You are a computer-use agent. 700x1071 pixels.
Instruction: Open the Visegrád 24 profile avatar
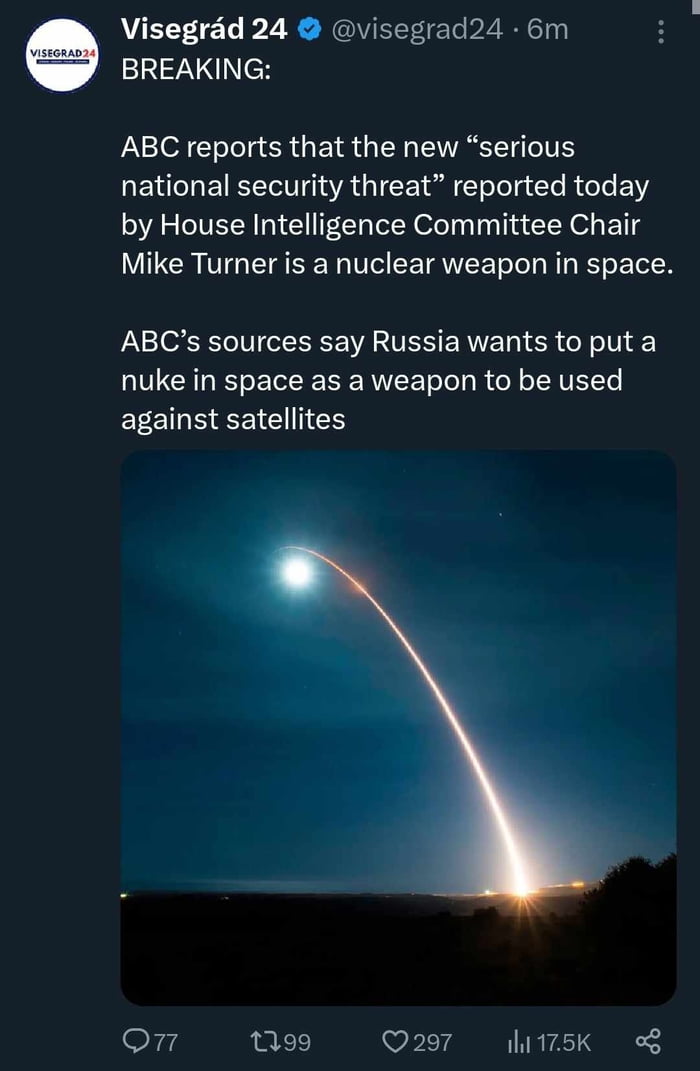[x=63, y=54]
